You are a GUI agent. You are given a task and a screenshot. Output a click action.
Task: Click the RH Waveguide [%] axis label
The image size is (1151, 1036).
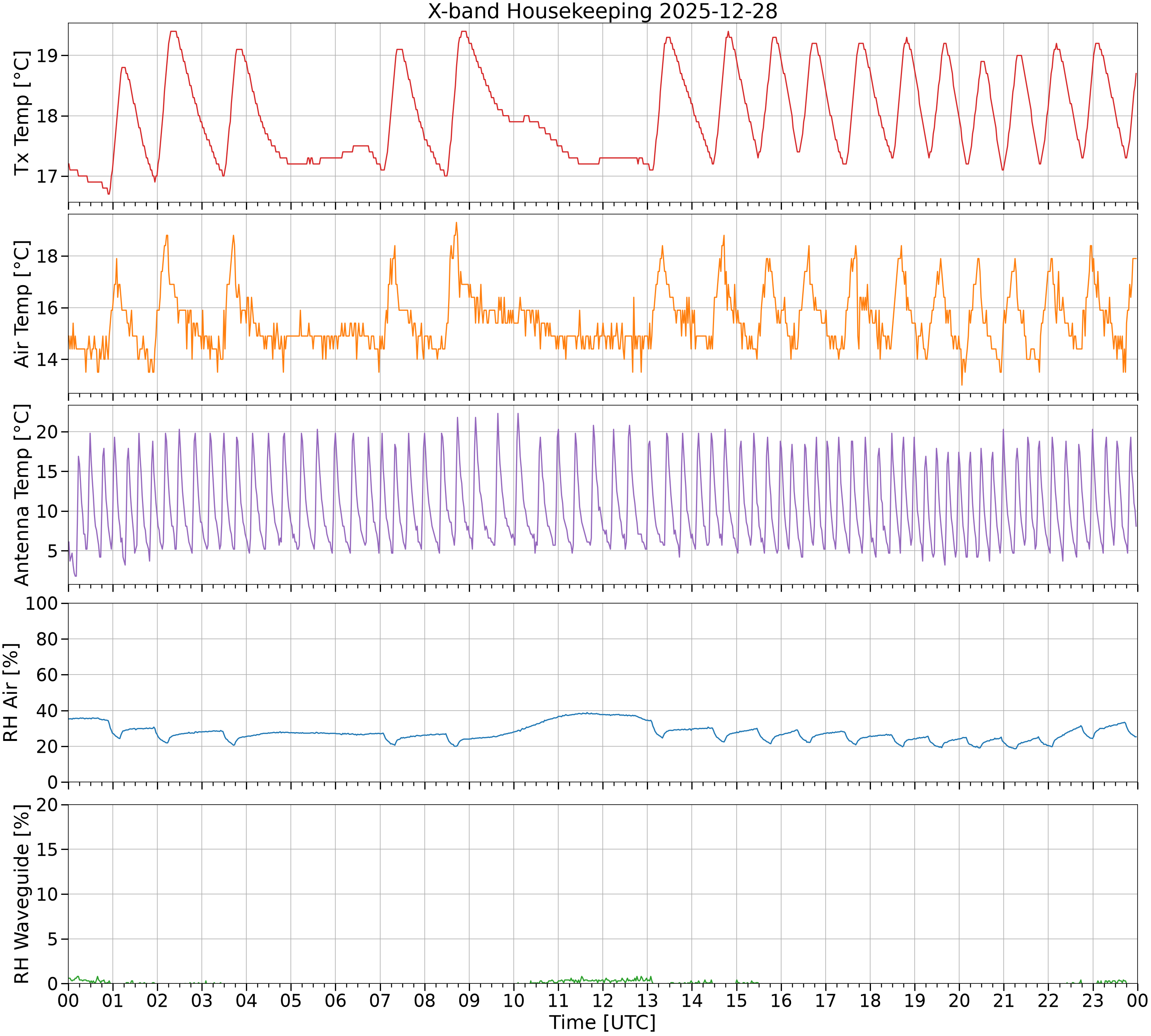tap(22, 894)
